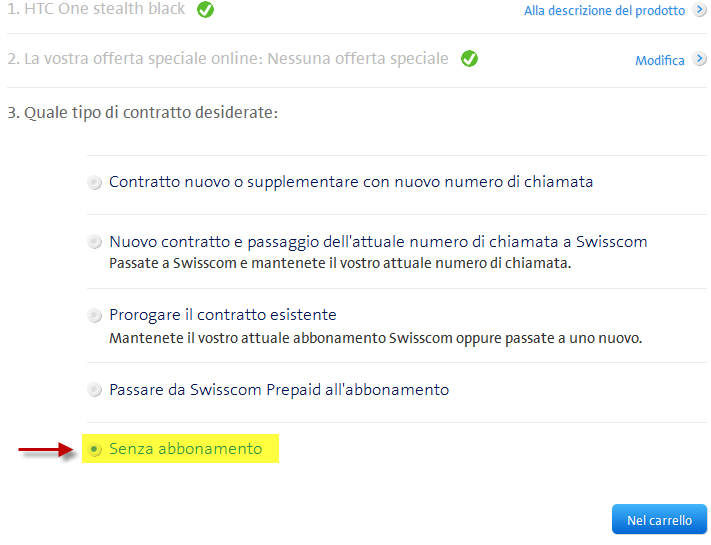
Task: Click the 'Modifica' link
Action: tap(659, 61)
